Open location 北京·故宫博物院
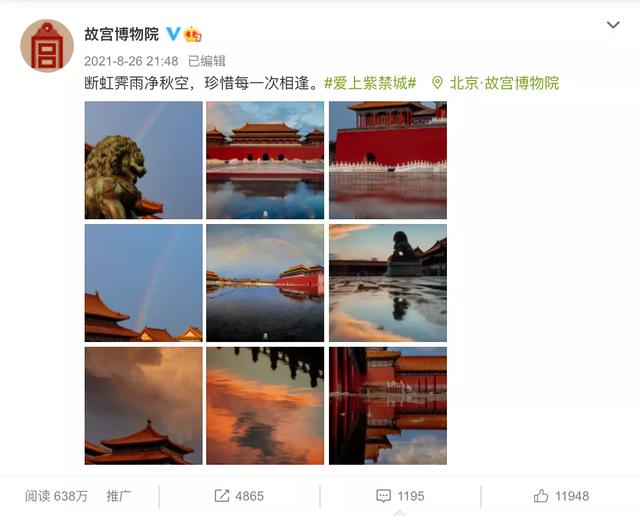Viewport: 640px width, 516px height. 504,83
